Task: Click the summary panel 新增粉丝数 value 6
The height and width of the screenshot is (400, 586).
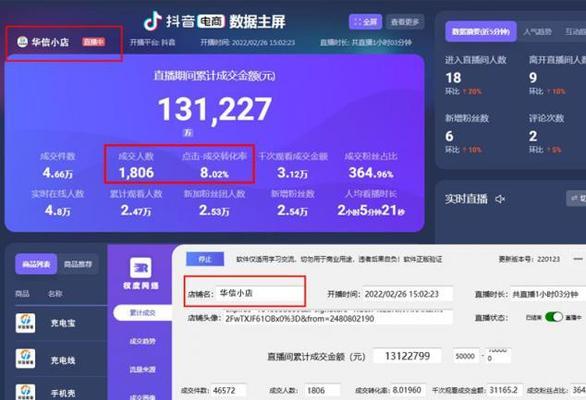Action: tap(450, 136)
